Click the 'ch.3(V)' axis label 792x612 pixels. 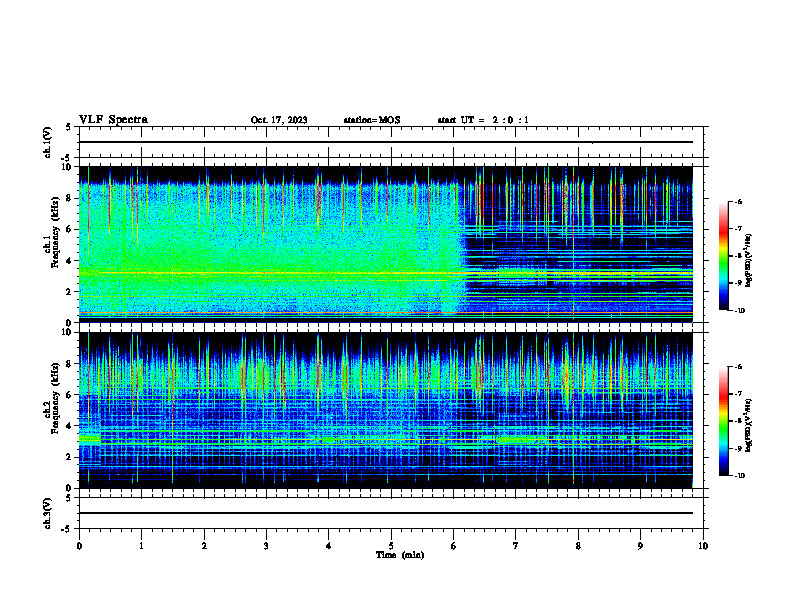tap(48, 513)
